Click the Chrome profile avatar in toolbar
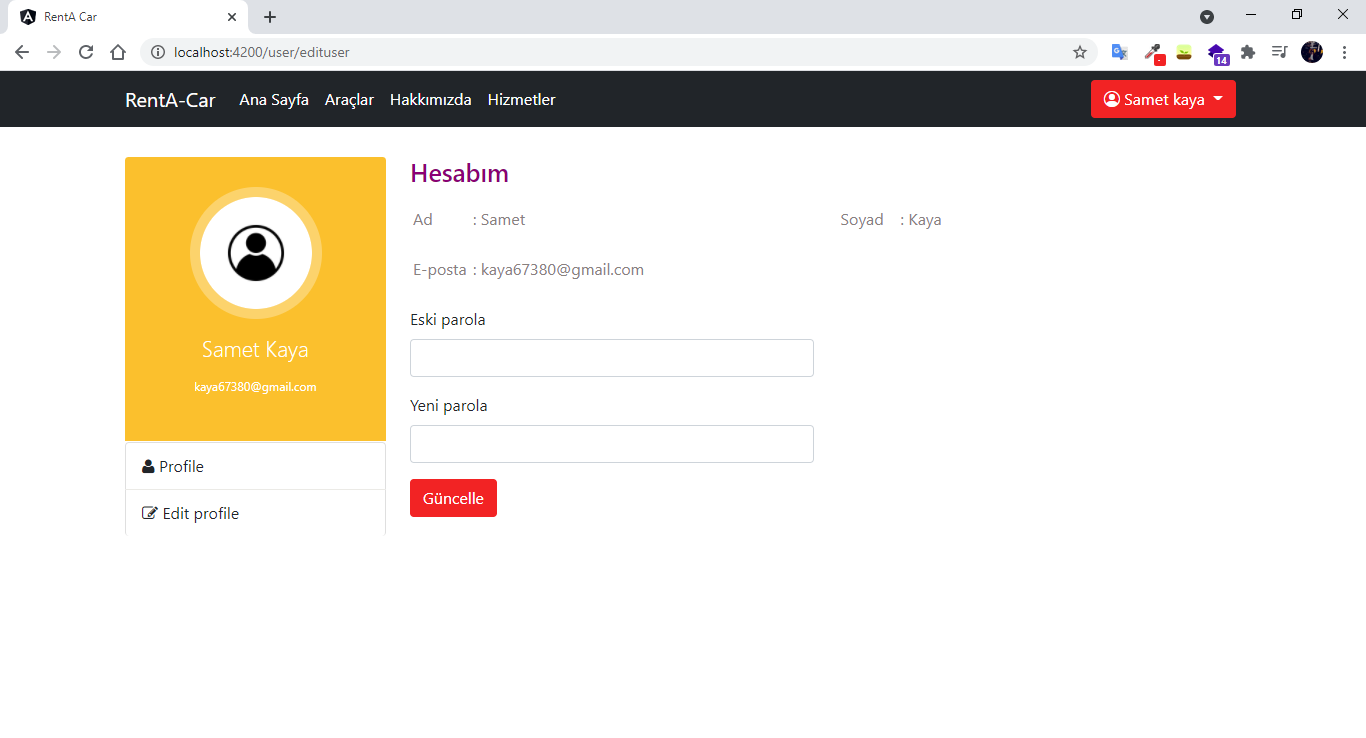1366x738 pixels. (1312, 52)
